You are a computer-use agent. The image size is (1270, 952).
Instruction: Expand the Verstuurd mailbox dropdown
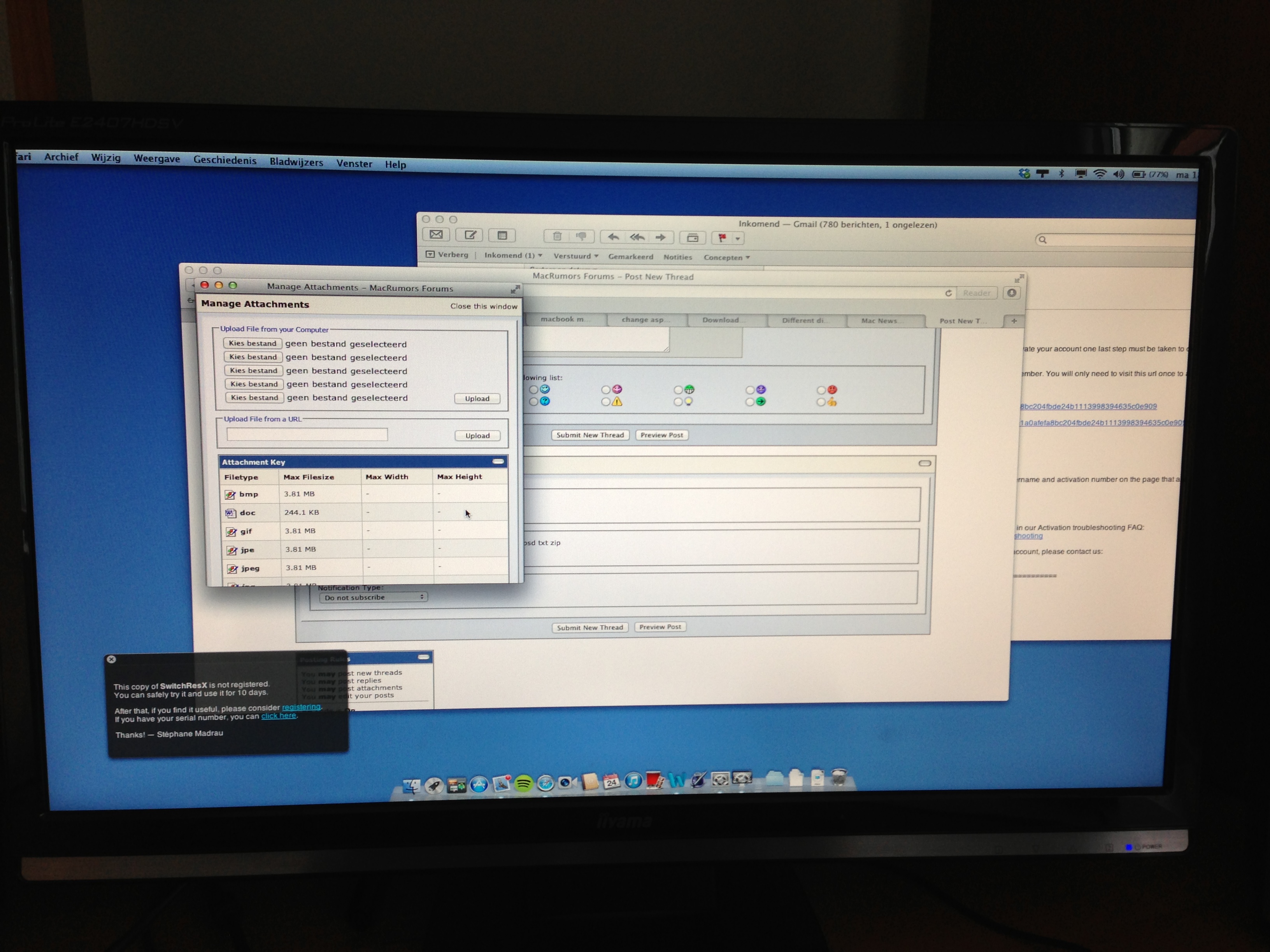click(x=596, y=257)
